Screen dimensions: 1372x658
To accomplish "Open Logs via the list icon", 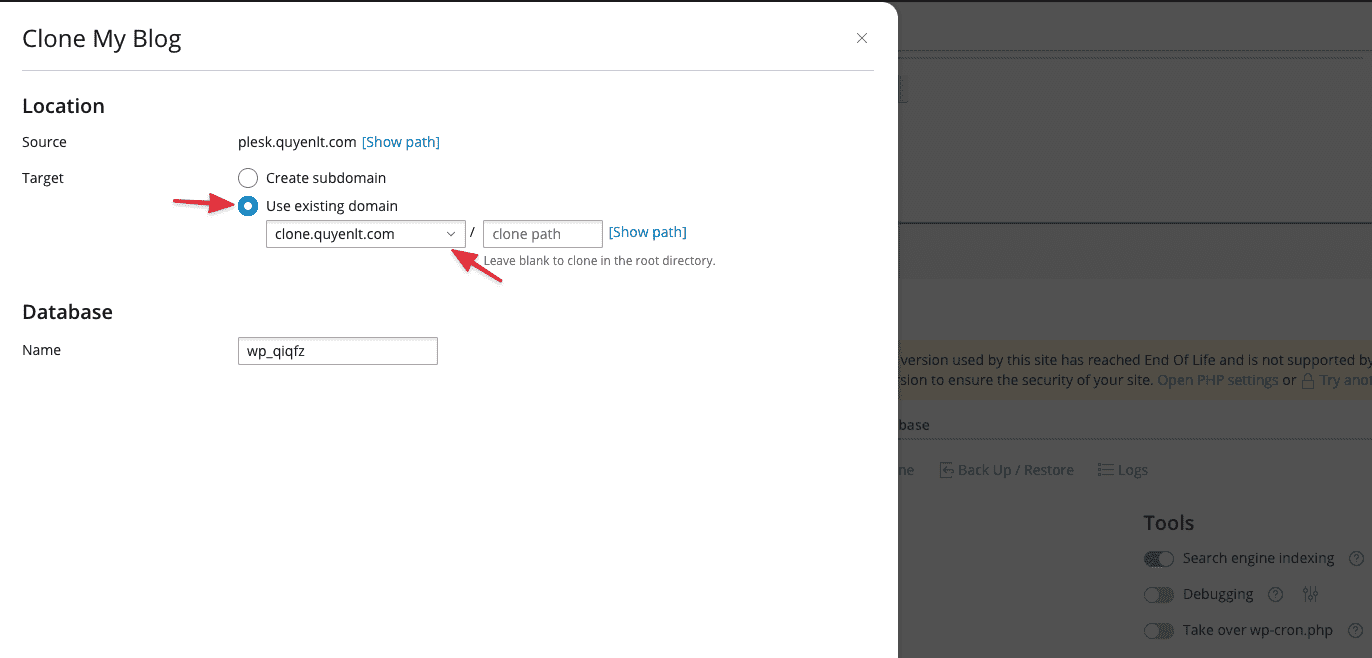I will click(1105, 470).
